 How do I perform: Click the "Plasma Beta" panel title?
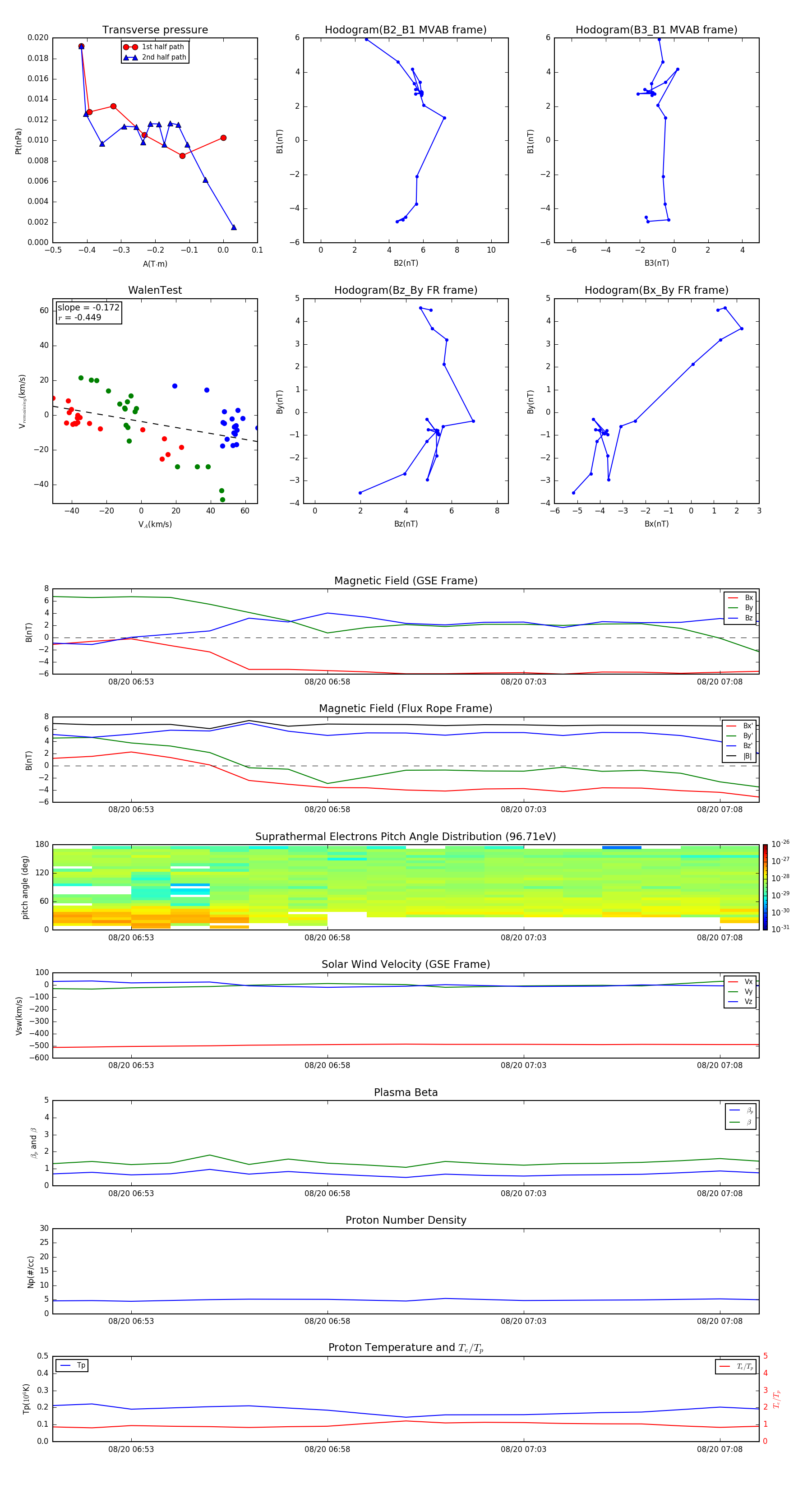click(x=406, y=1092)
